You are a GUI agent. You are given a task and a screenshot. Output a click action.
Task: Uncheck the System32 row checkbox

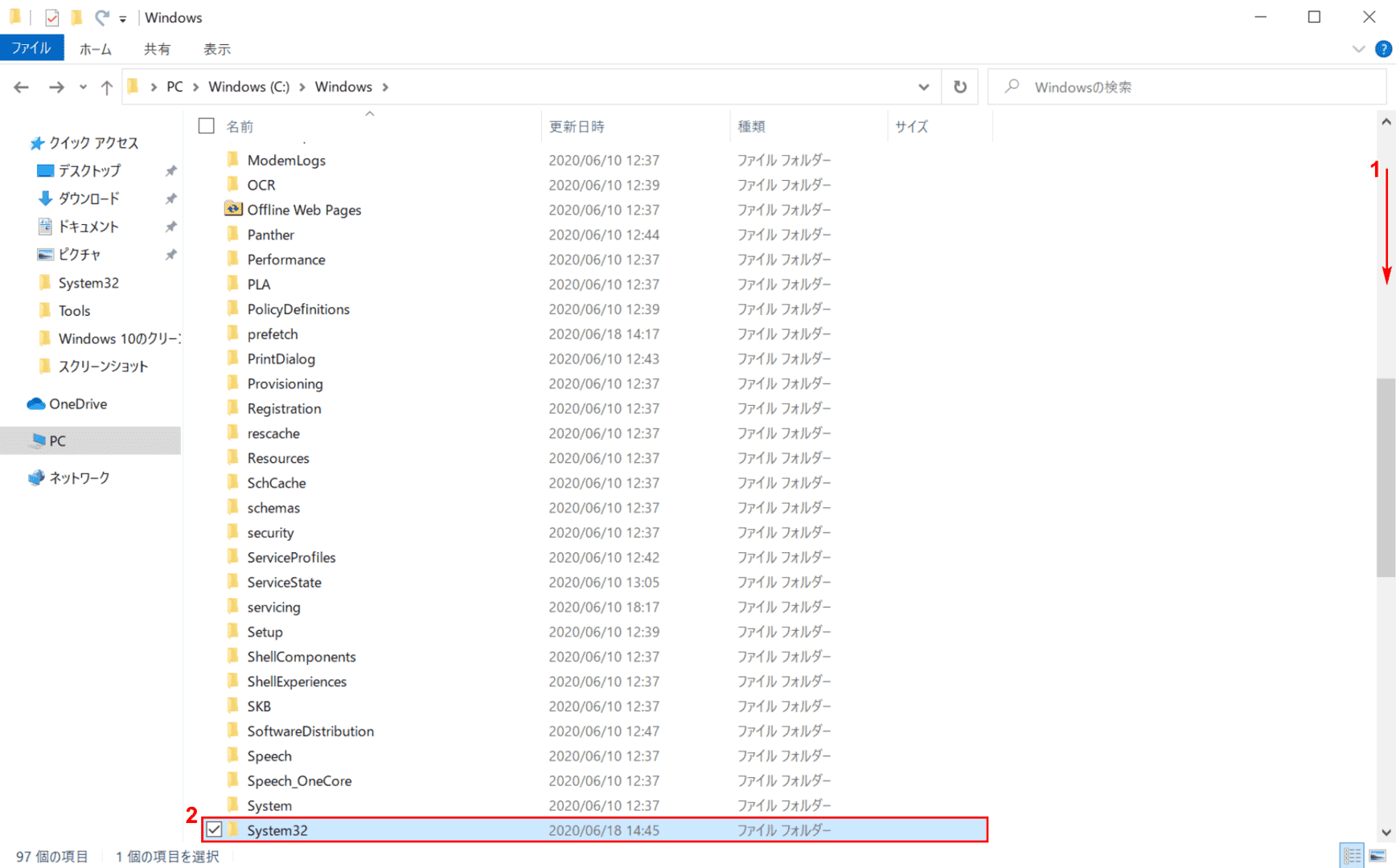pyautogui.click(x=214, y=829)
